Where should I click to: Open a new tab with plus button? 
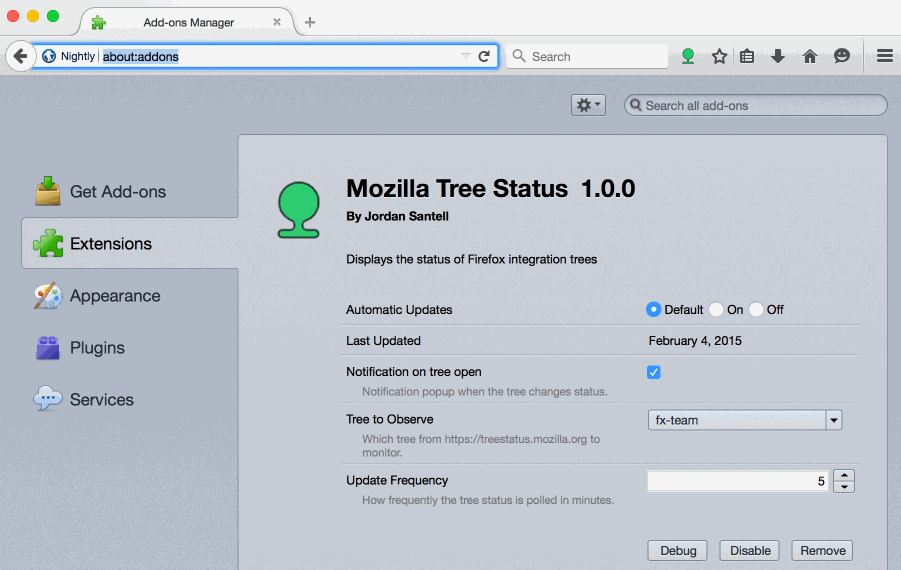pyautogui.click(x=310, y=22)
